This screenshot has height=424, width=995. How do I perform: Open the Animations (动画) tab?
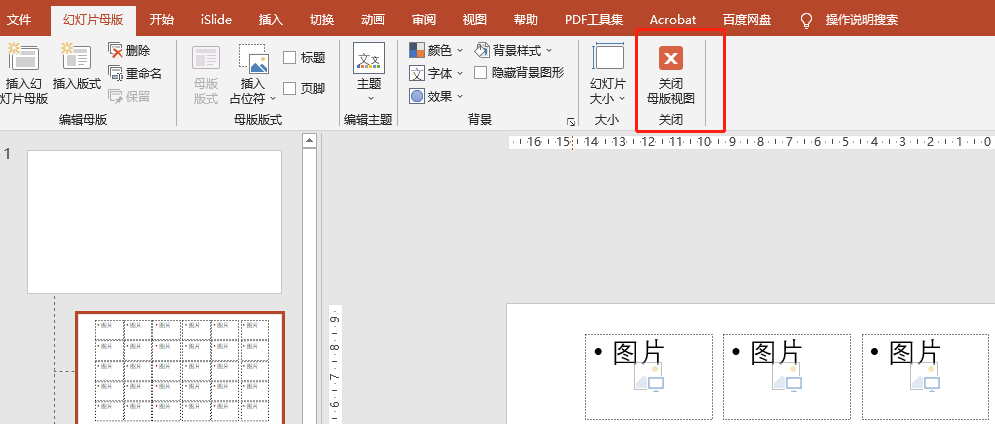[372, 20]
